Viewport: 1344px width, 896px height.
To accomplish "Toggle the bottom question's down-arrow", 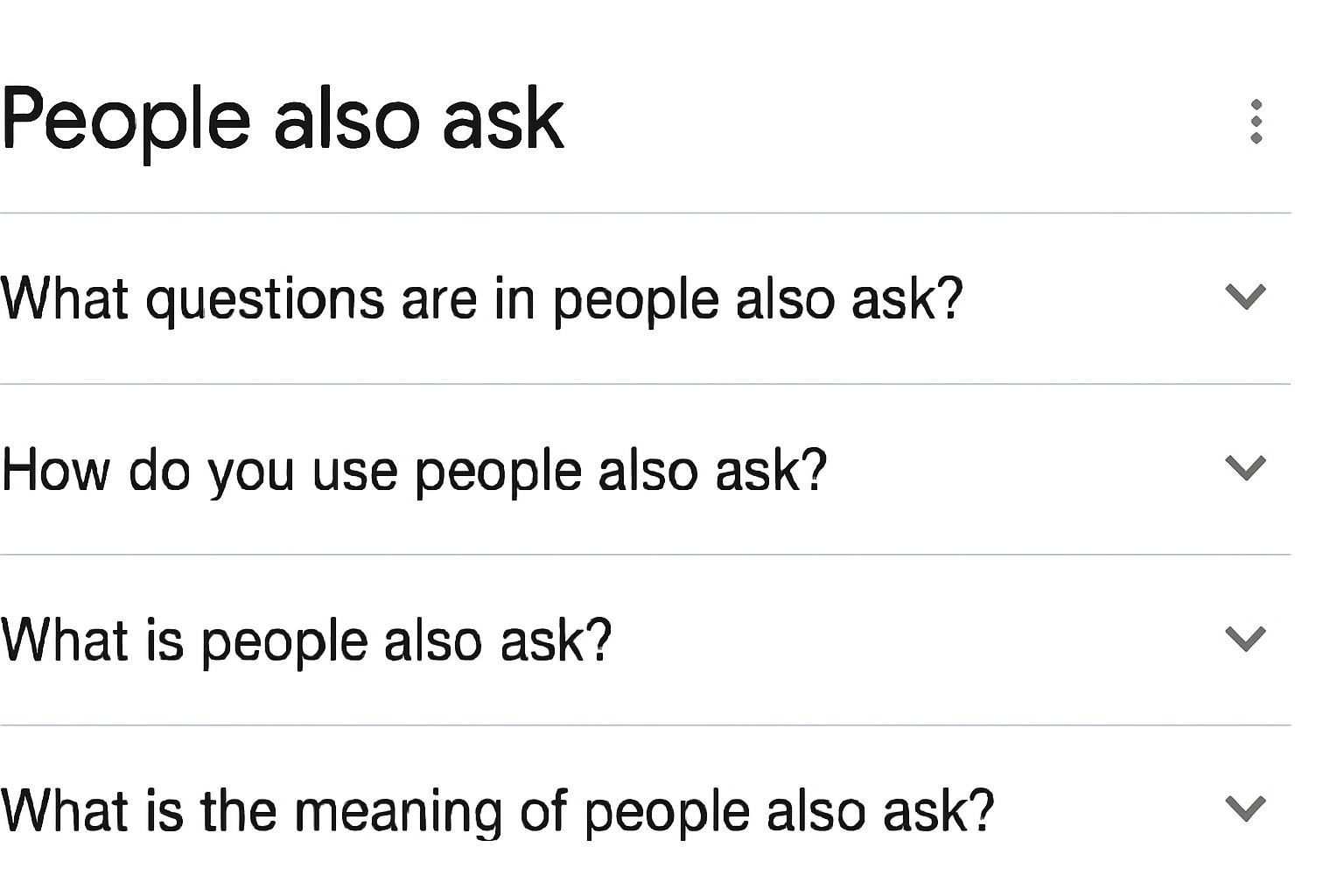I will pos(1246,808).
